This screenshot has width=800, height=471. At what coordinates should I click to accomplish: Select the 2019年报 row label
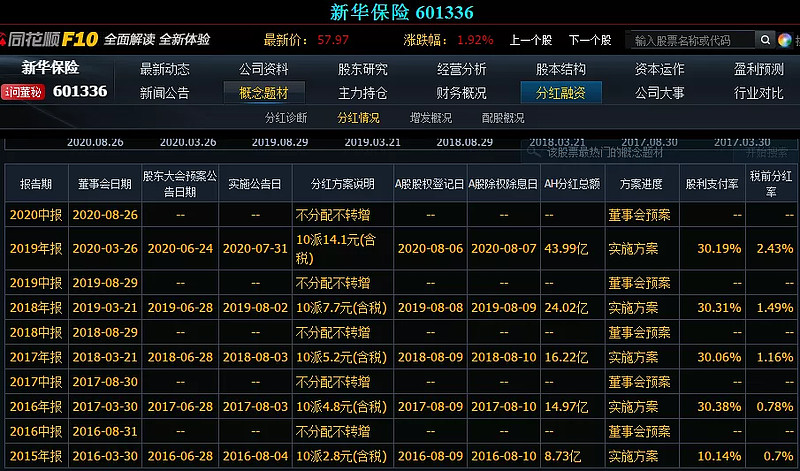point(36,249)
